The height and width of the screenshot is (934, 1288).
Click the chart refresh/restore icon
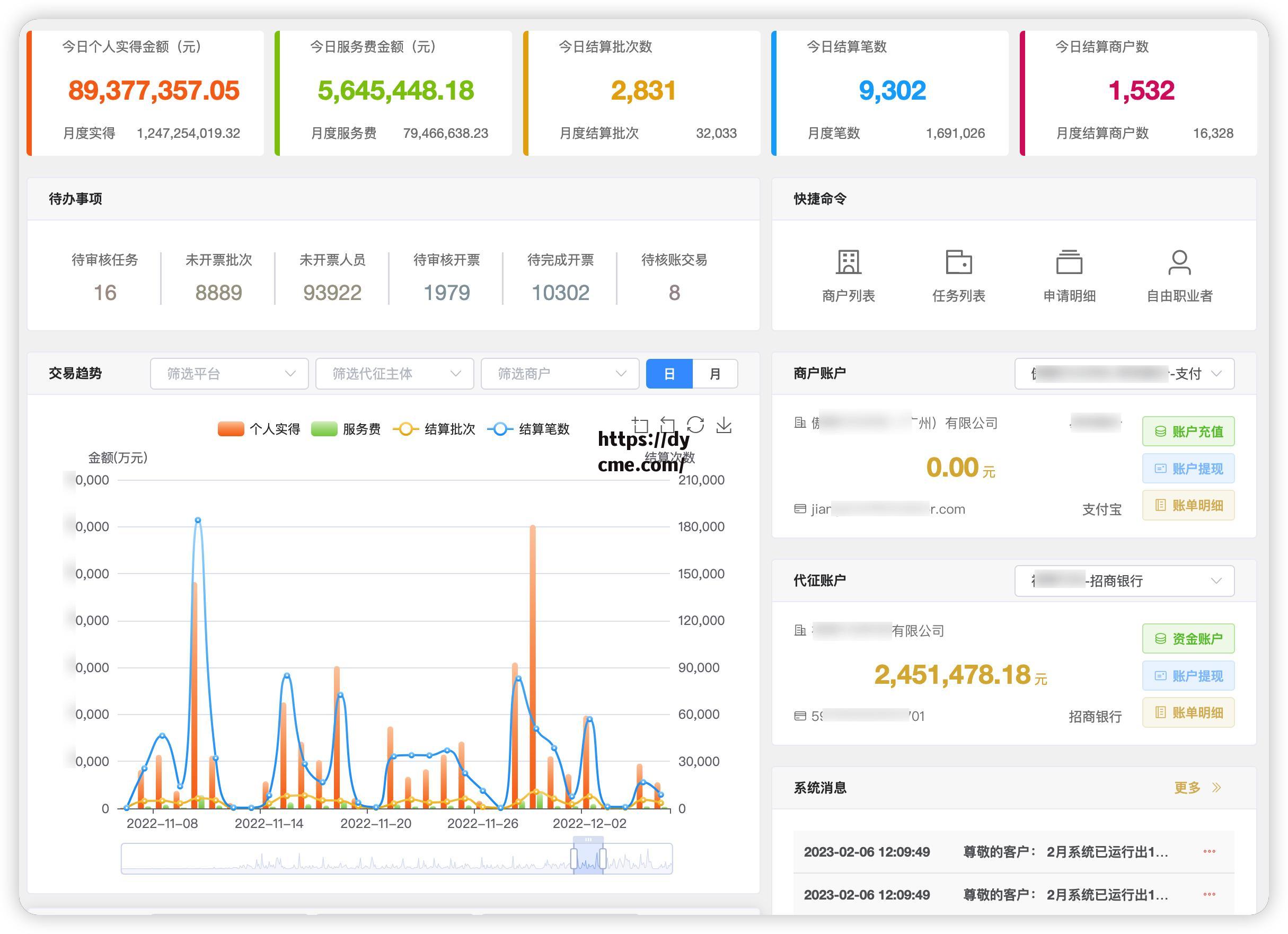tap(695, 425)
